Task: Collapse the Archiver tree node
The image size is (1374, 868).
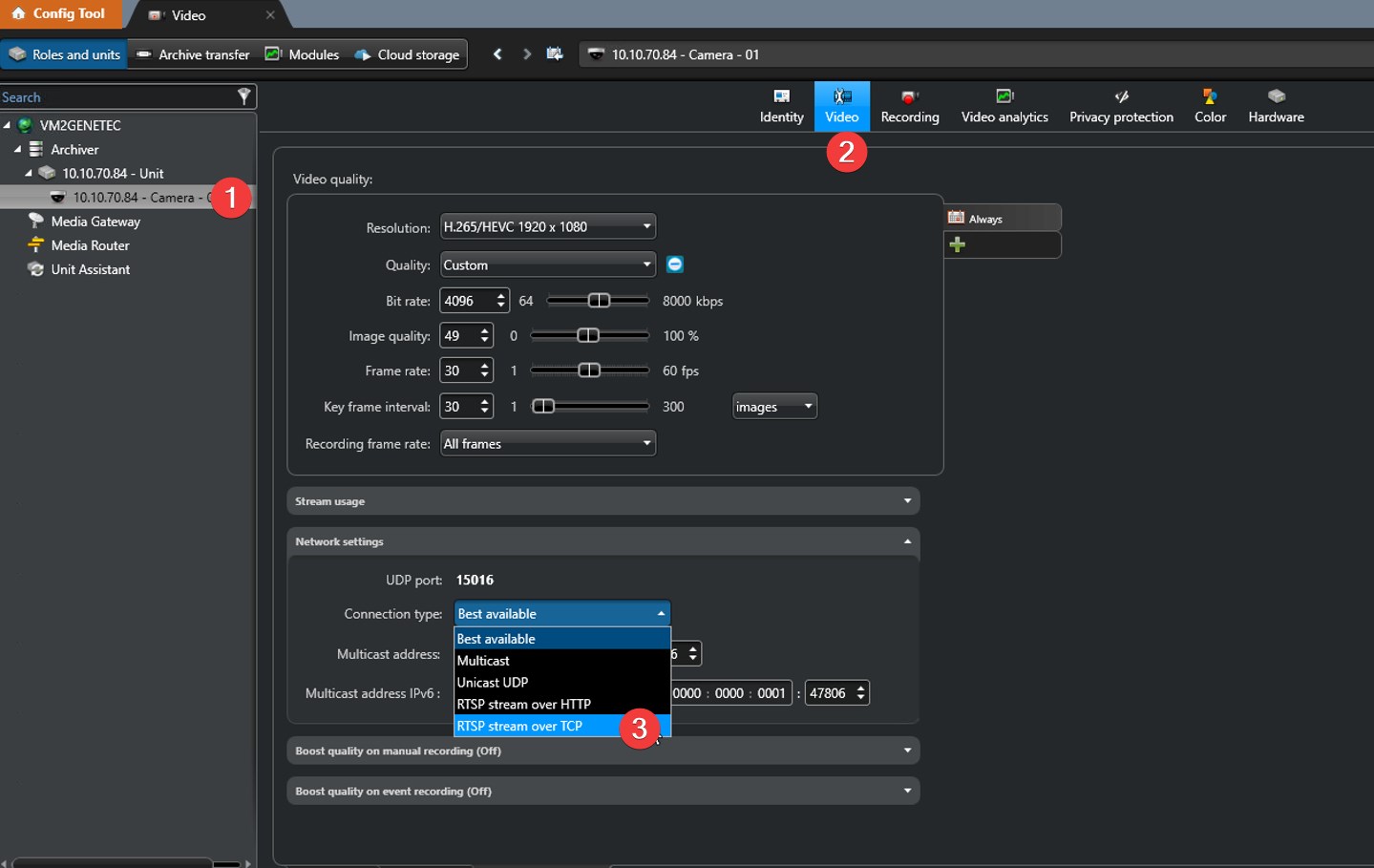Action: [17, 149]
